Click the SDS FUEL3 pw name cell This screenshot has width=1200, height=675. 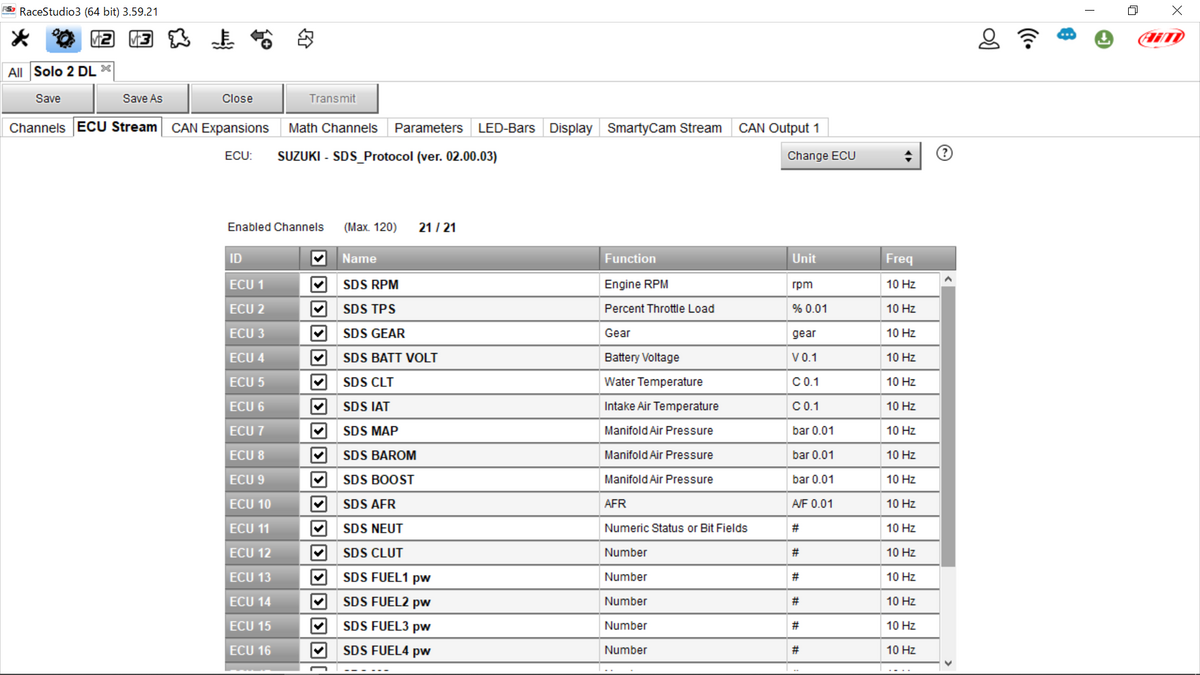pos(468,626)
